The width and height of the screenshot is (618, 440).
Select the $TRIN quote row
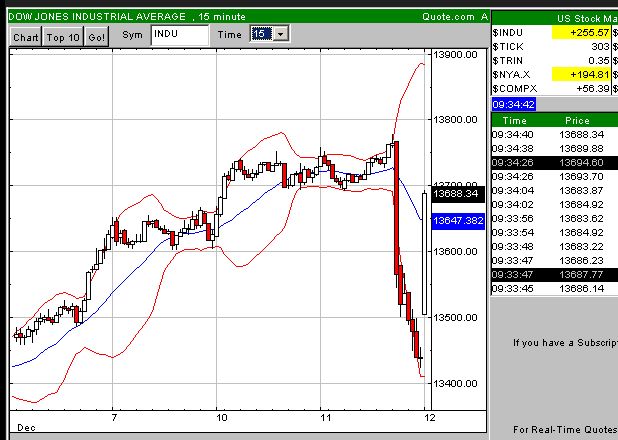(555, 61)
